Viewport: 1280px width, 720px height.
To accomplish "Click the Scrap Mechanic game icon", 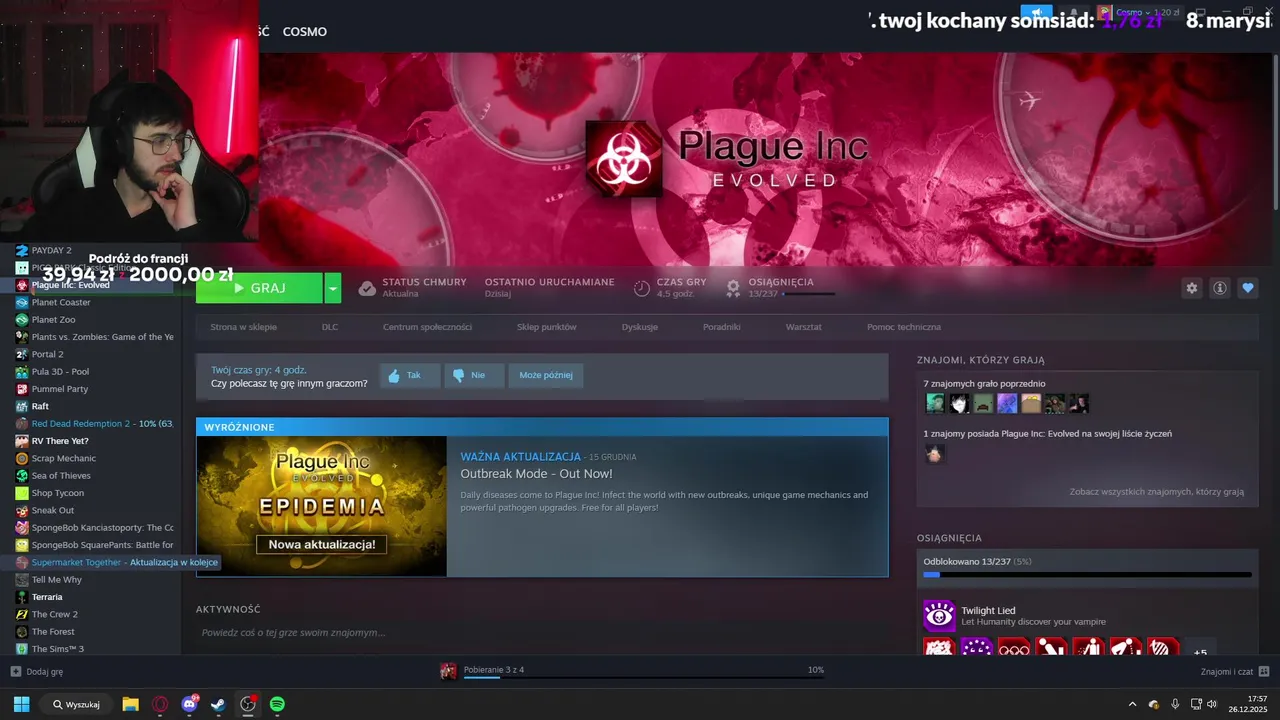I will [22, 458].
